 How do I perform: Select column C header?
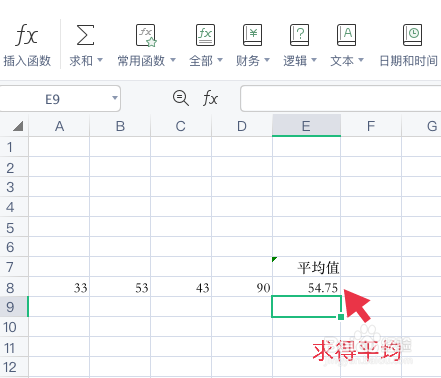click(181, 126)
